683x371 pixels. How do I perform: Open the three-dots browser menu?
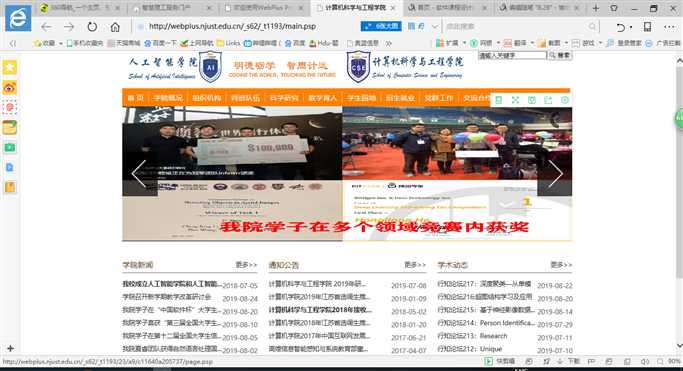(669, 27)
